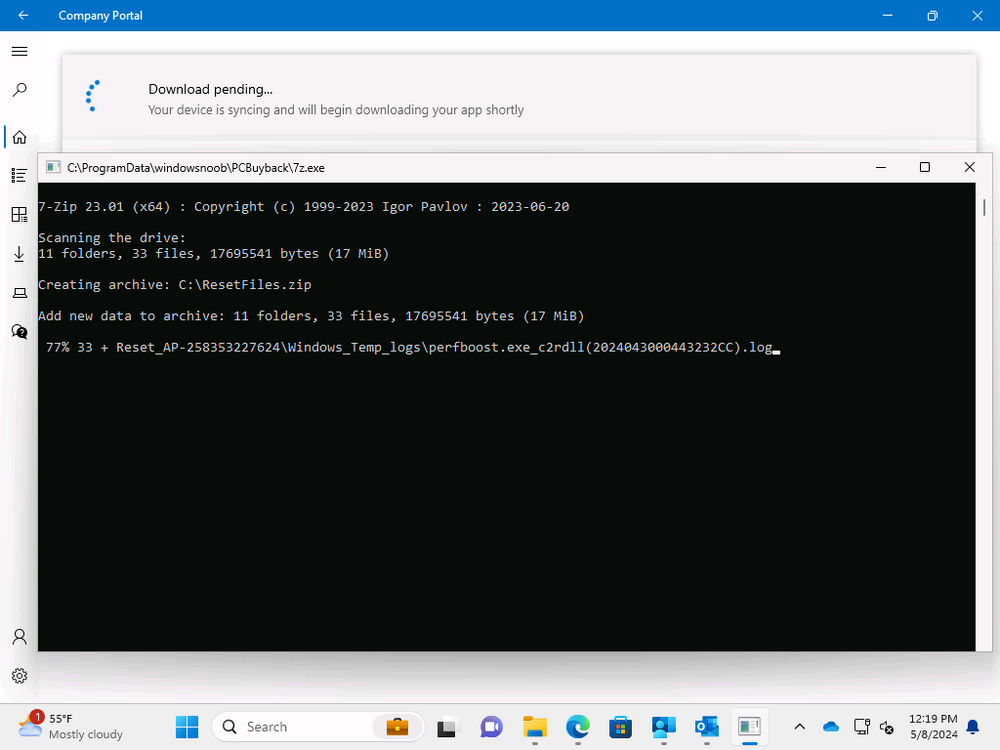The image size is (1000, 750).
Task: Click the C:\ResetFiles.zip archive line
Action: 175,284
